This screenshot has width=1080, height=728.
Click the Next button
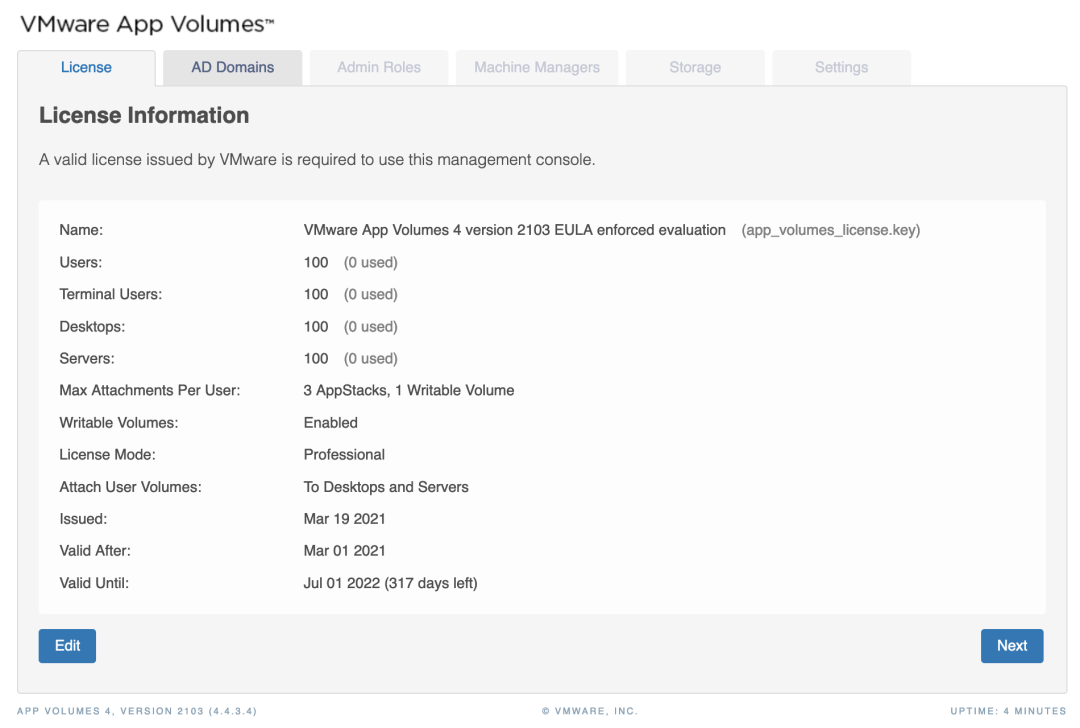tap(1011, 646)
